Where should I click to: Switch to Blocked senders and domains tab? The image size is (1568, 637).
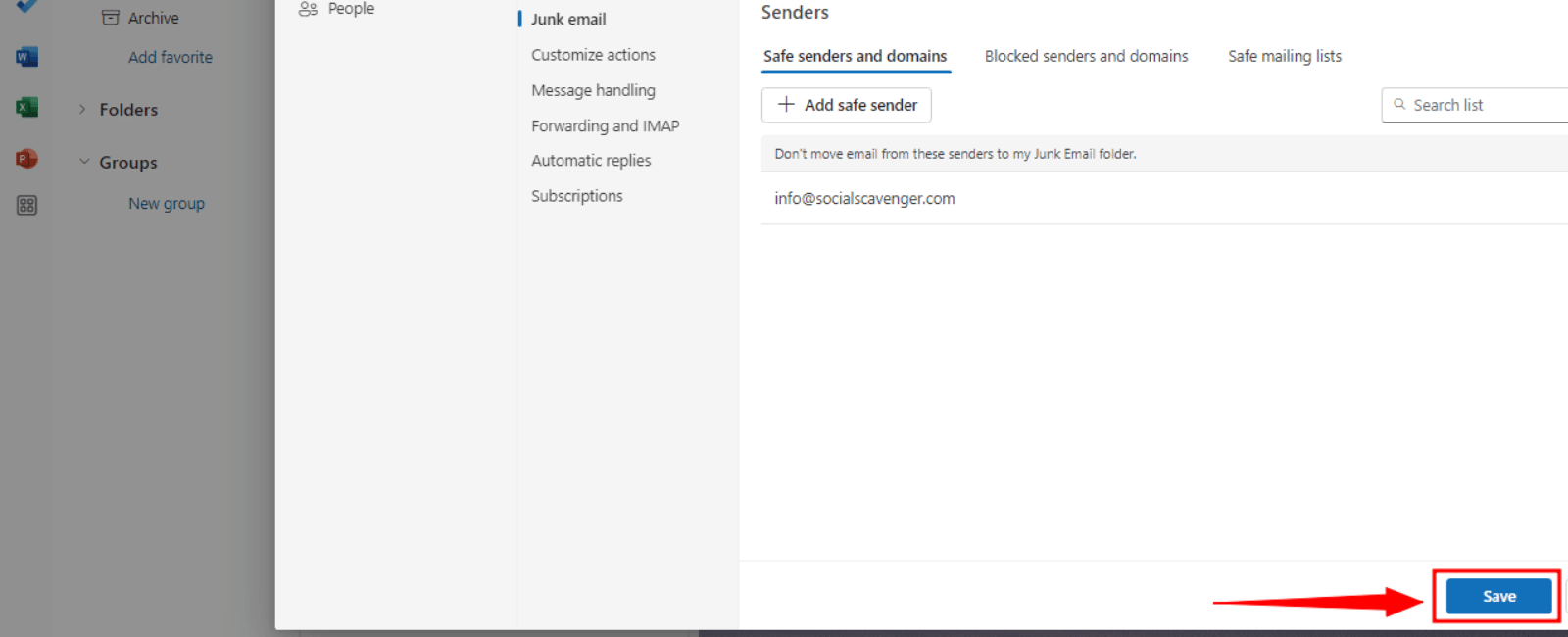[x=1086, y=56]
